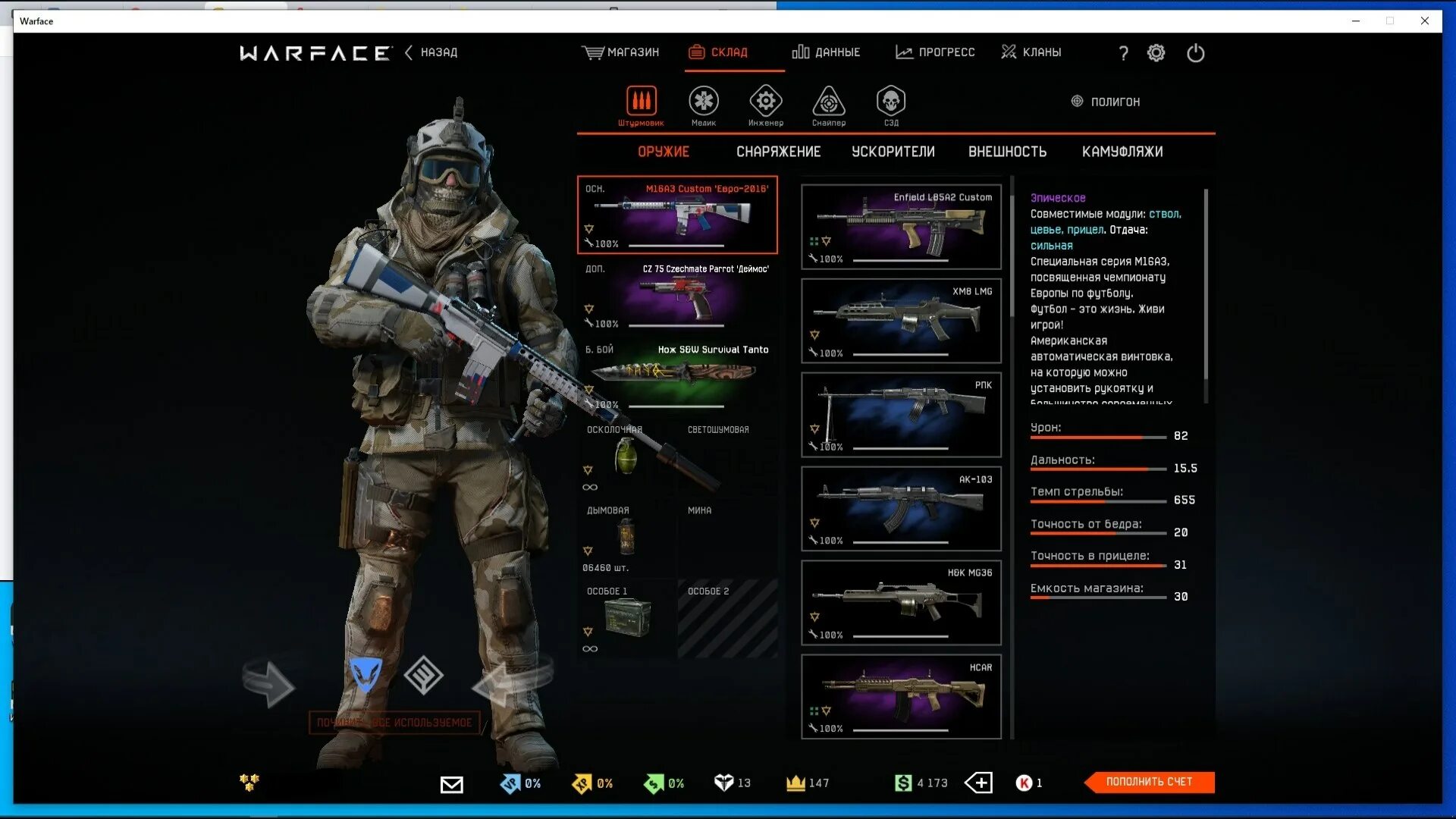The width and height of the screenshot is (1456, 819).
Task: Choose the AK-103 weapon
Action: 901,509
